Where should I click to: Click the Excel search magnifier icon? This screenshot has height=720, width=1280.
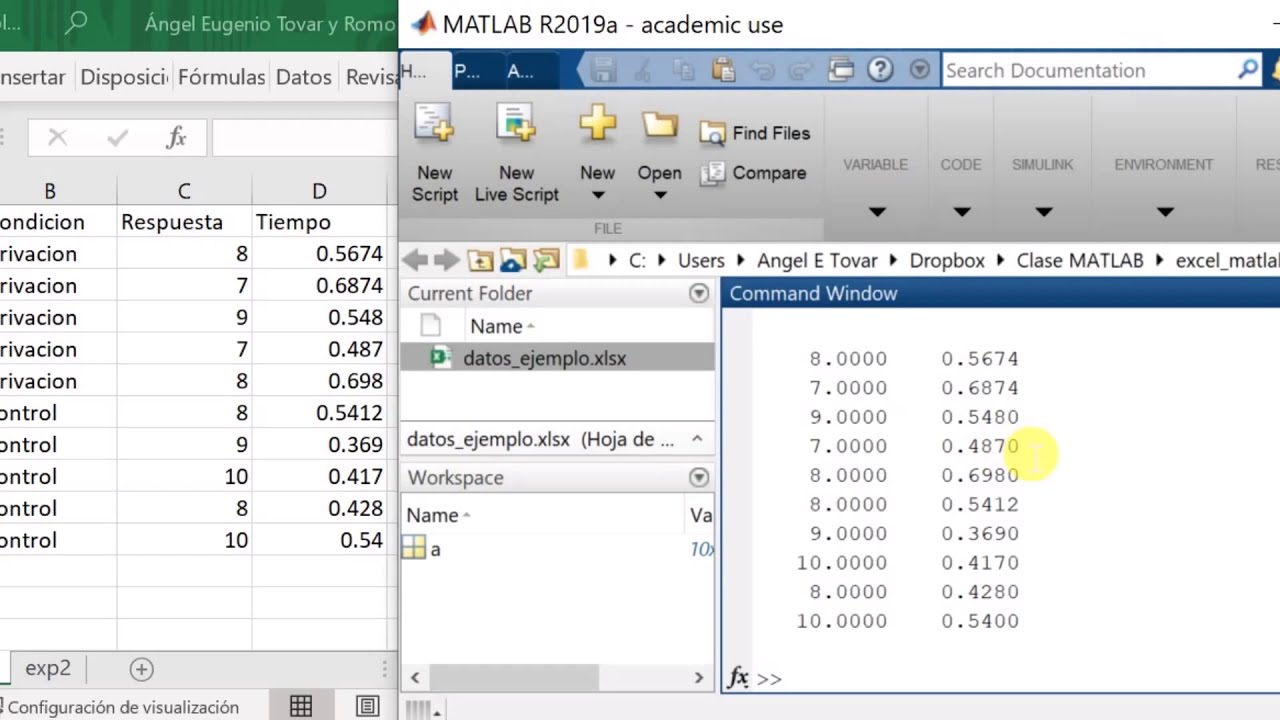pyautogui.click(x=76, y=23)
